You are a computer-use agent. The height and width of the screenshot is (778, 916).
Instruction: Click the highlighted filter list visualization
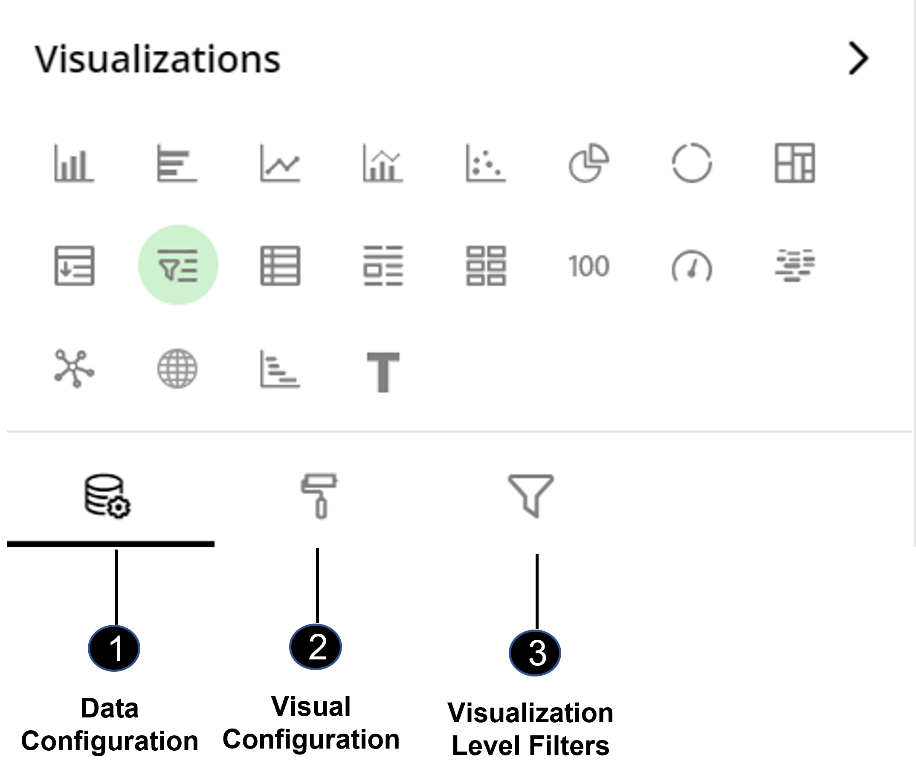[178, 265]
